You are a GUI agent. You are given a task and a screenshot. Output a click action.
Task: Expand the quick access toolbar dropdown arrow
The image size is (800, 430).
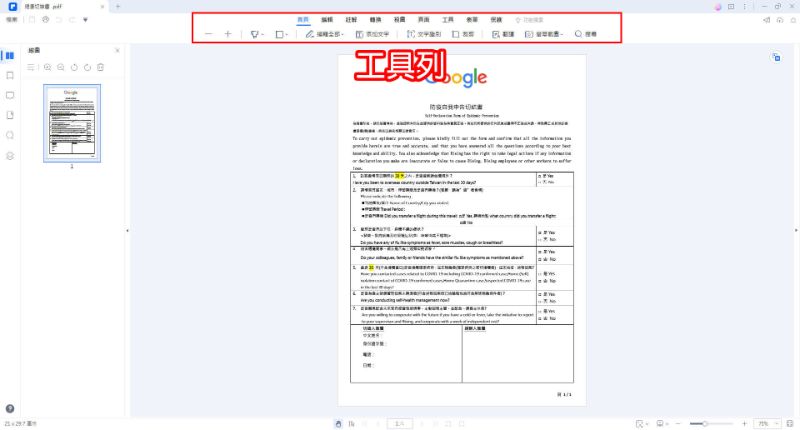pos(85,20)
